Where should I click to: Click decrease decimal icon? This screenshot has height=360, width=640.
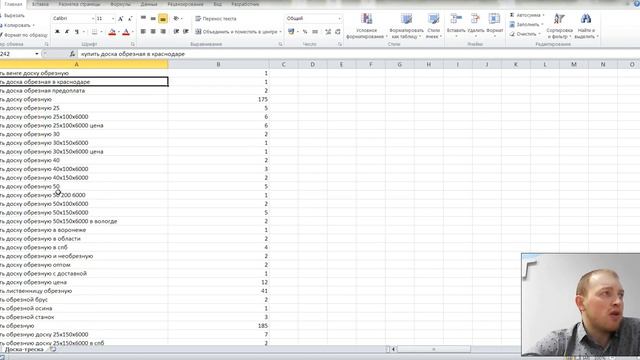point(338,31)
